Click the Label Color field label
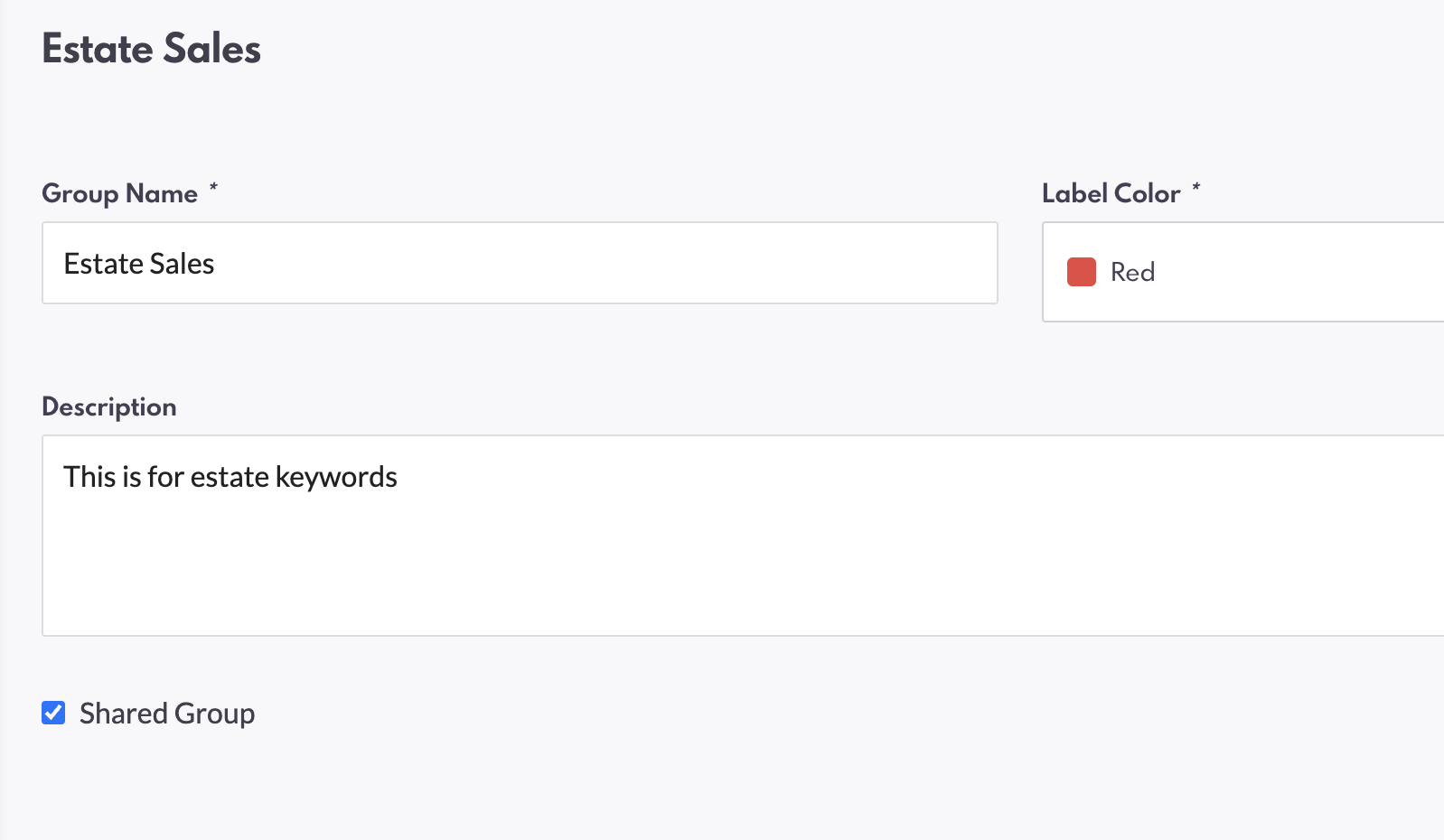Viewport: 1444px width, 840px height. tap(1111, 193)
